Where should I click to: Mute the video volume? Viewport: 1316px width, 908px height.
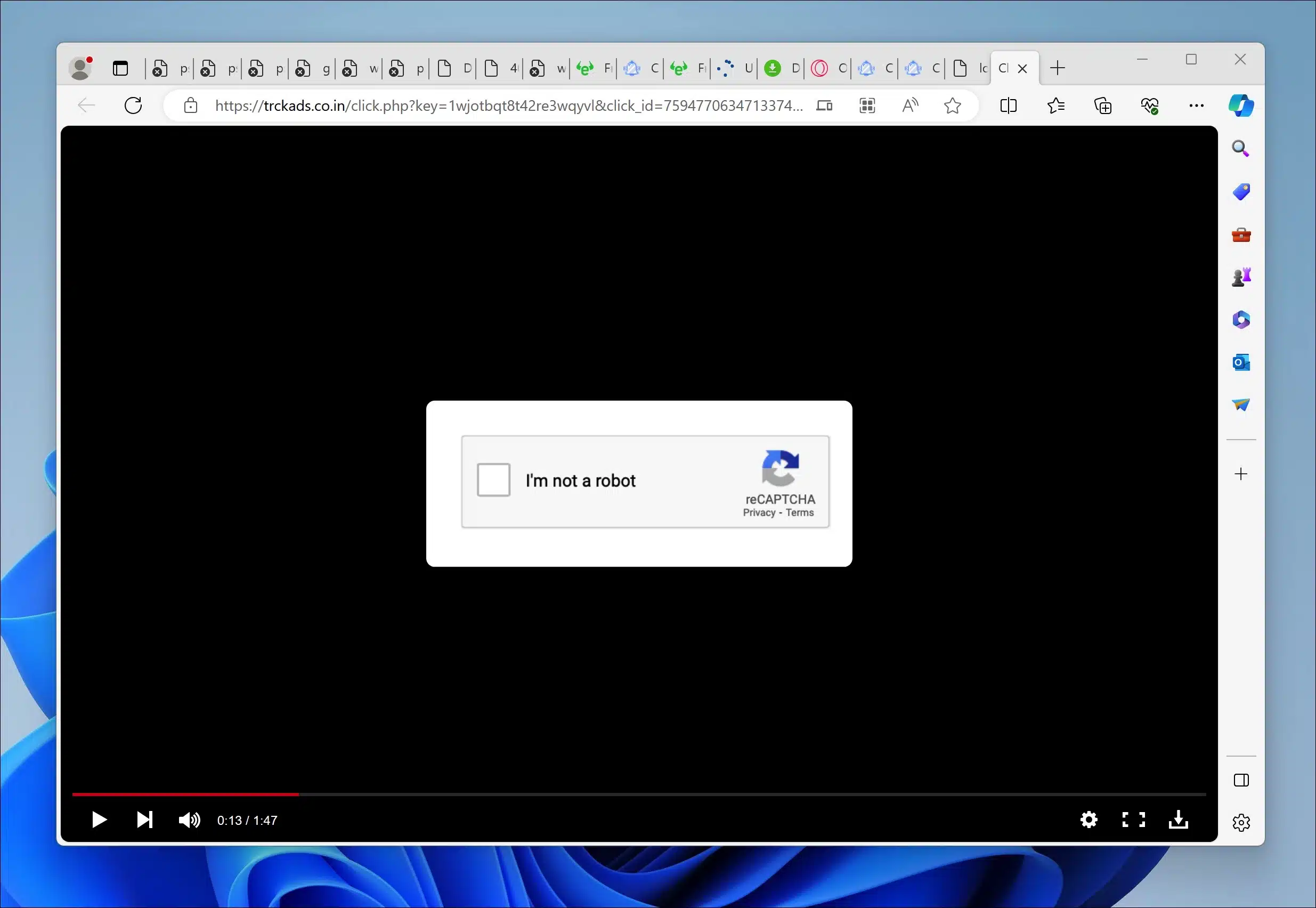[189, 820]
